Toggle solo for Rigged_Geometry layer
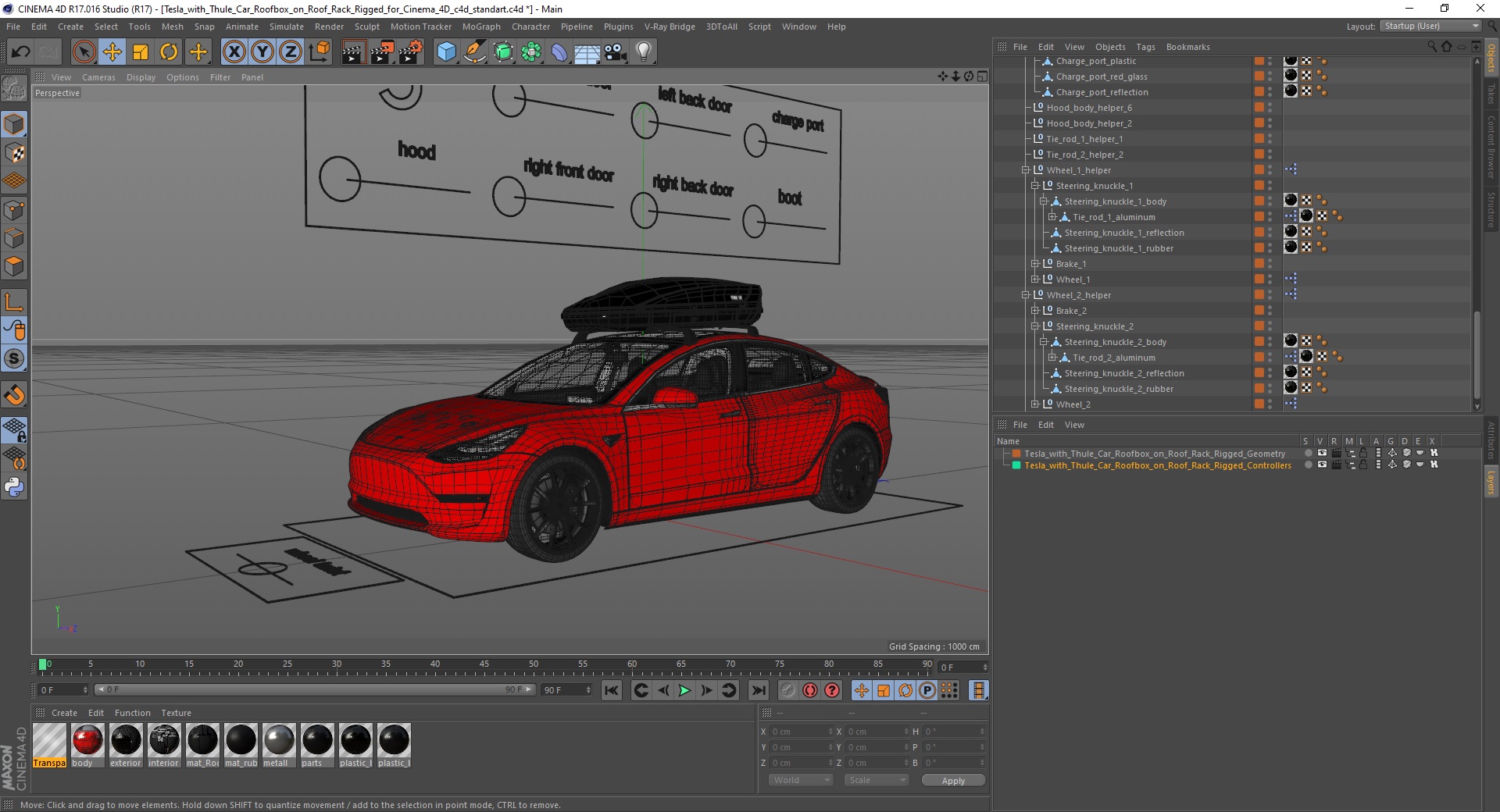The width and height of the screenshot is (1500, 812). pos(1308,453)
